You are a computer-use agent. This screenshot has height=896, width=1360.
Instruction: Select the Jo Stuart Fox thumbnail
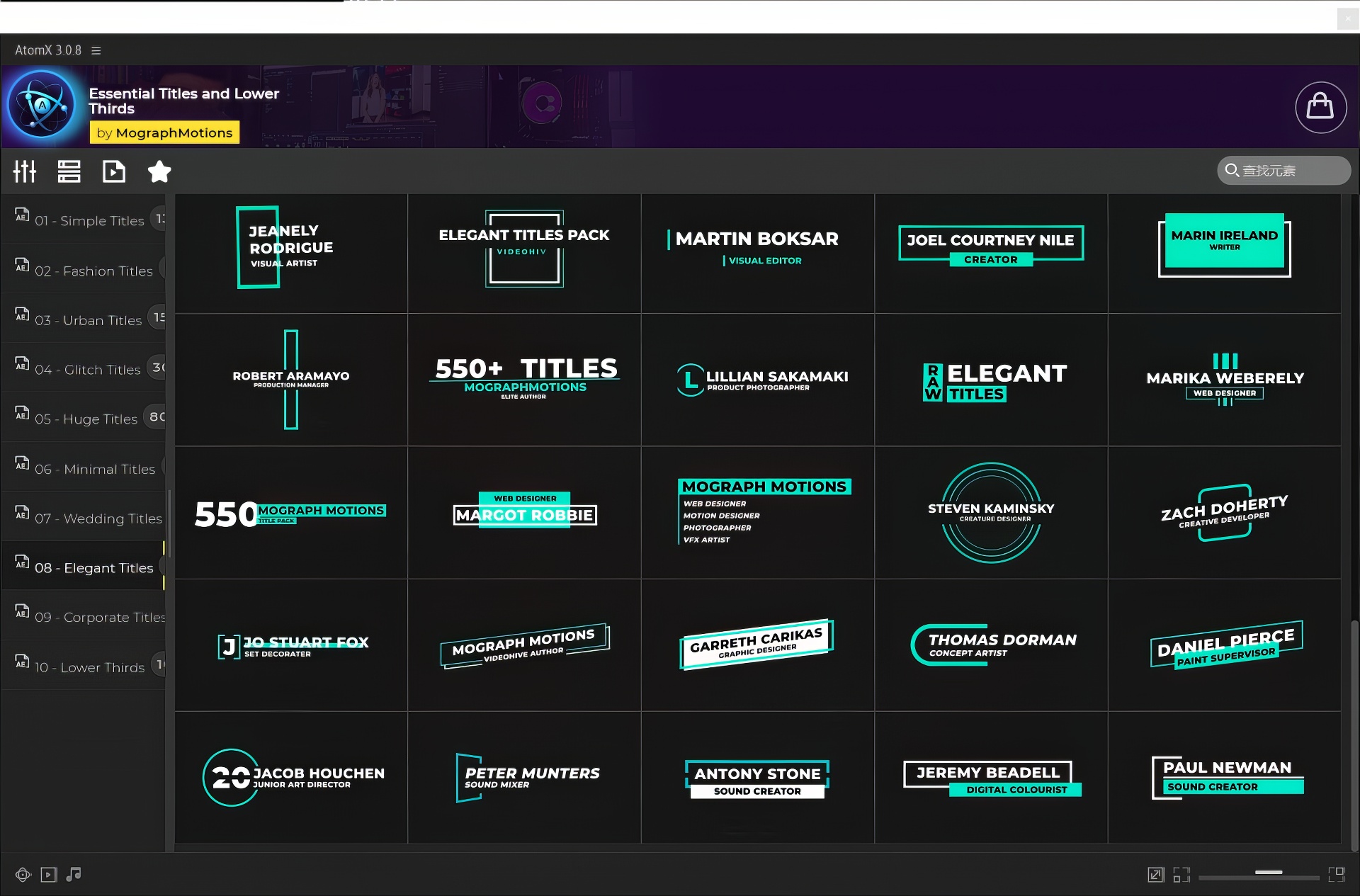291,645
